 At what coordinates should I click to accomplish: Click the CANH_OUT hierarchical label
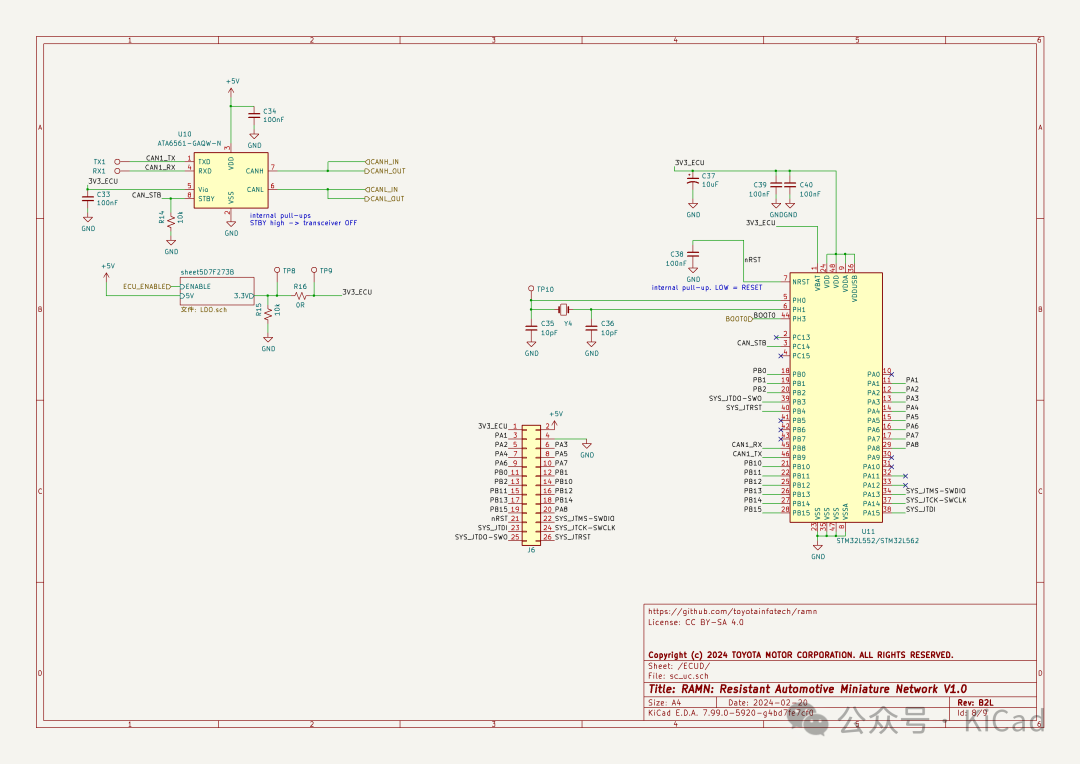tap(386, 171)
